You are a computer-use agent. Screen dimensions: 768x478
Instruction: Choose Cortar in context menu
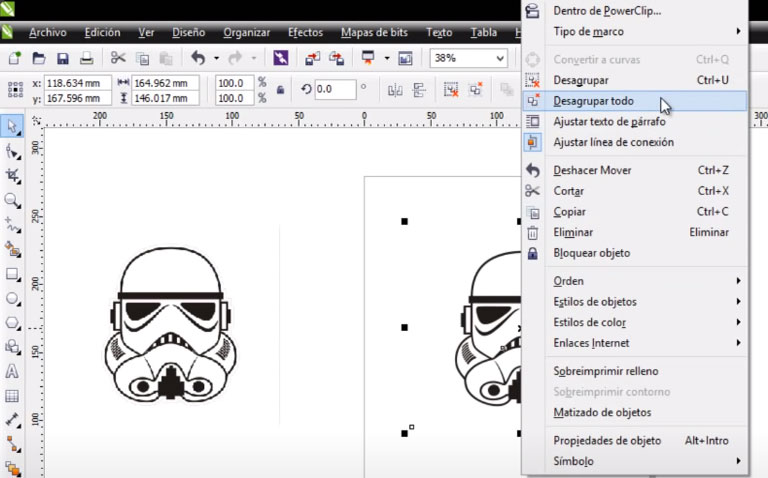tap(635, 191)
